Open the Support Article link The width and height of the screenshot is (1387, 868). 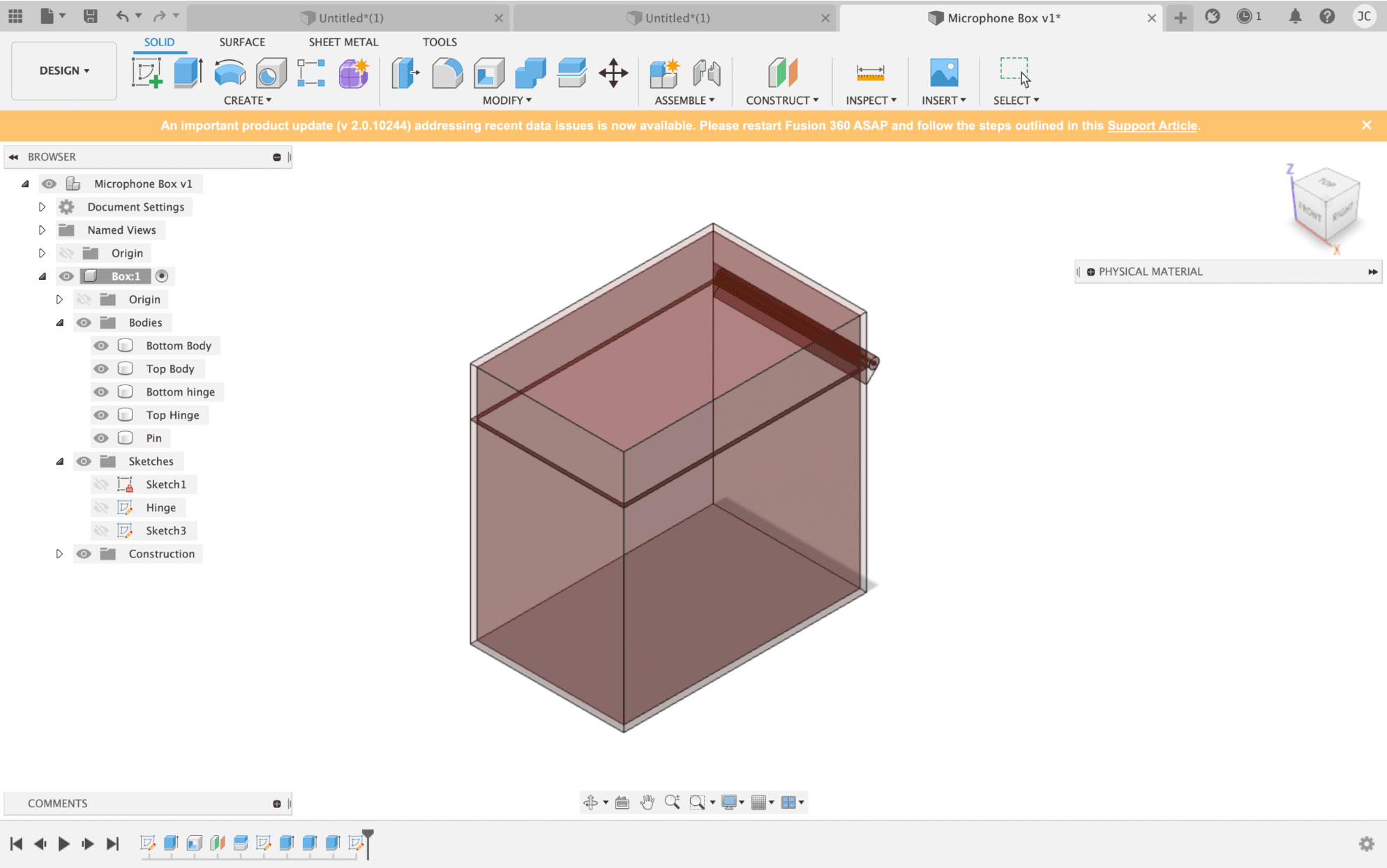pyautogui.click(x=1152, y=126)
